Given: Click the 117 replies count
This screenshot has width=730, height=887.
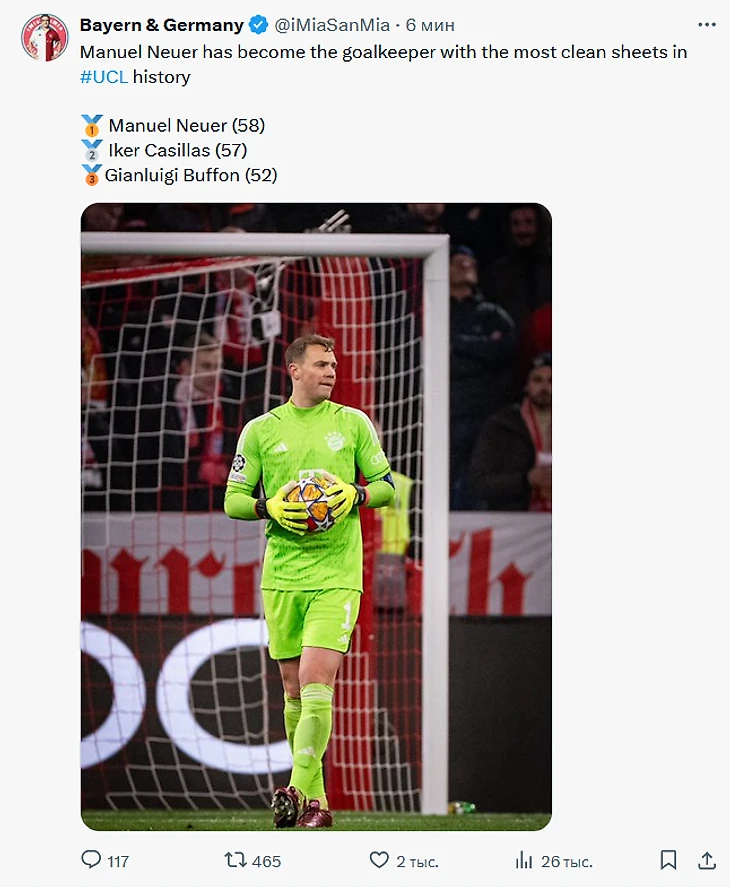Looking at the screenshot, I should click(118, 862).
